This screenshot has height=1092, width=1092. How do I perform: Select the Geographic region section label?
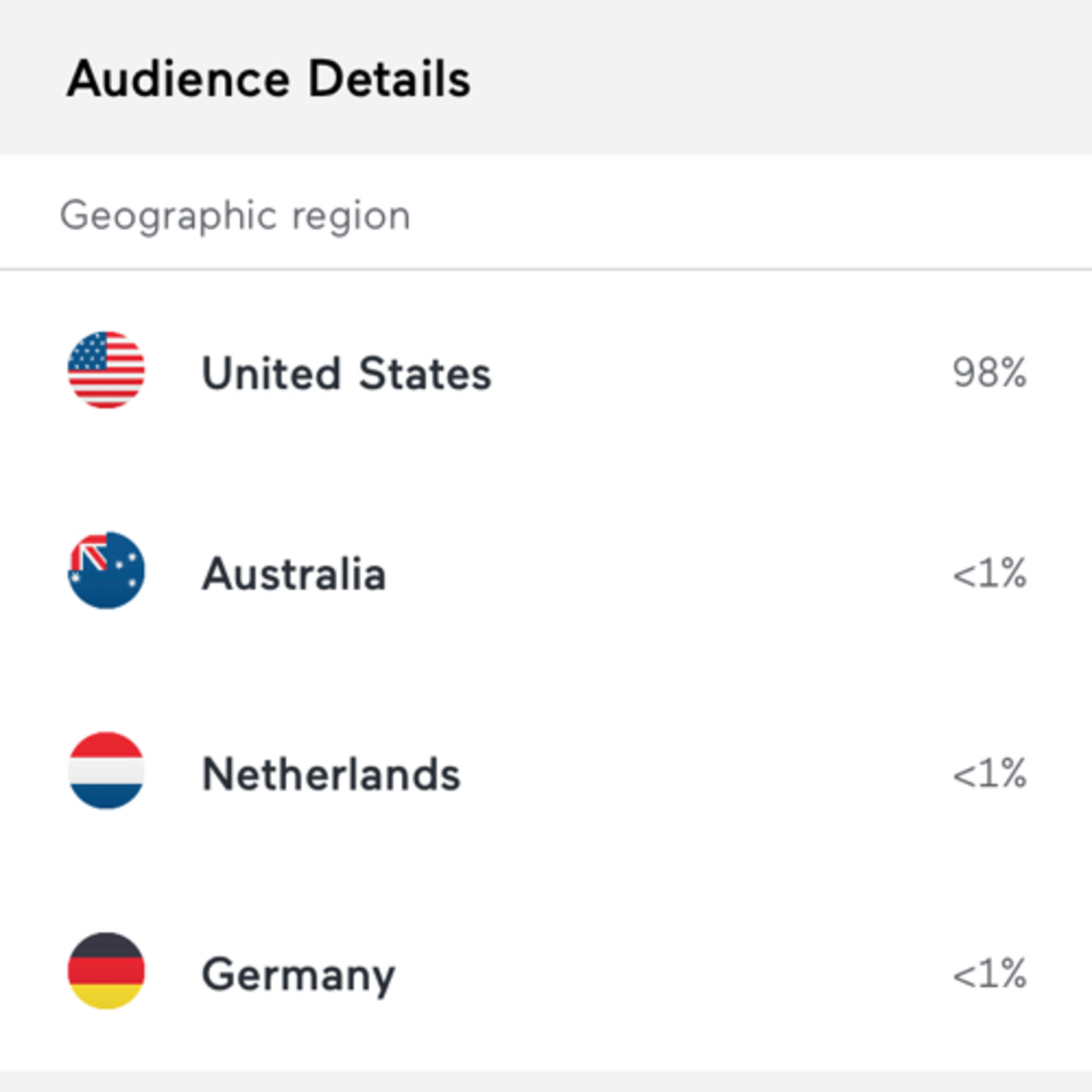pyautogui.click(x=235, y=216)
